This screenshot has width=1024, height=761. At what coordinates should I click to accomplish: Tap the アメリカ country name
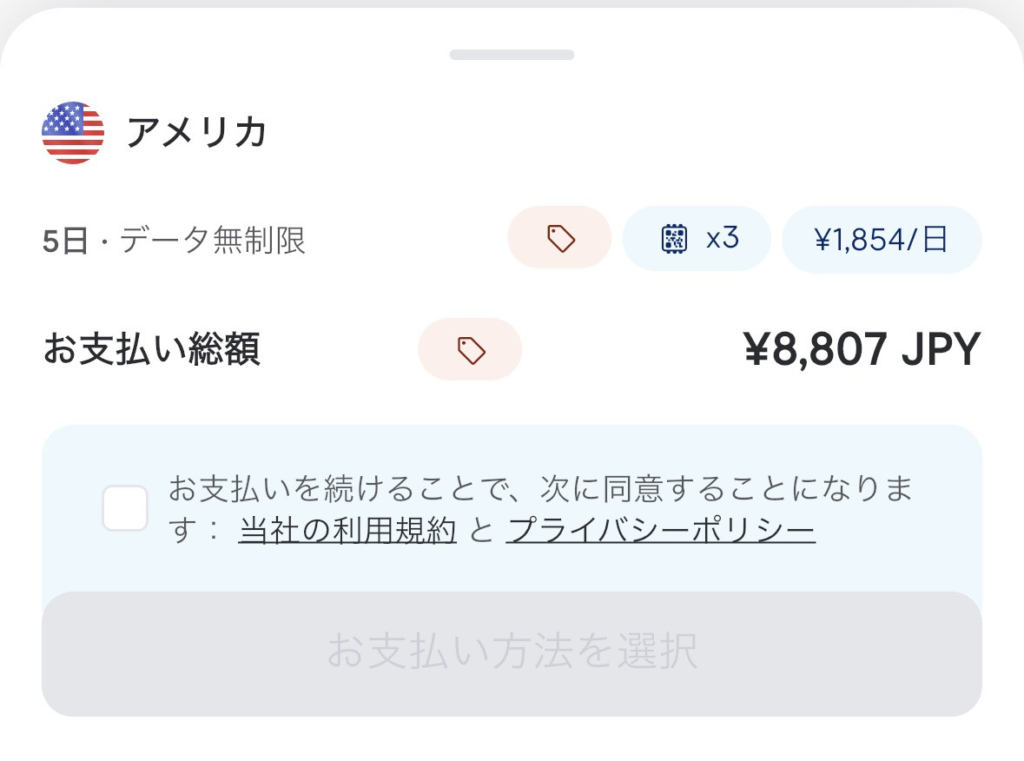coord(196,132)
